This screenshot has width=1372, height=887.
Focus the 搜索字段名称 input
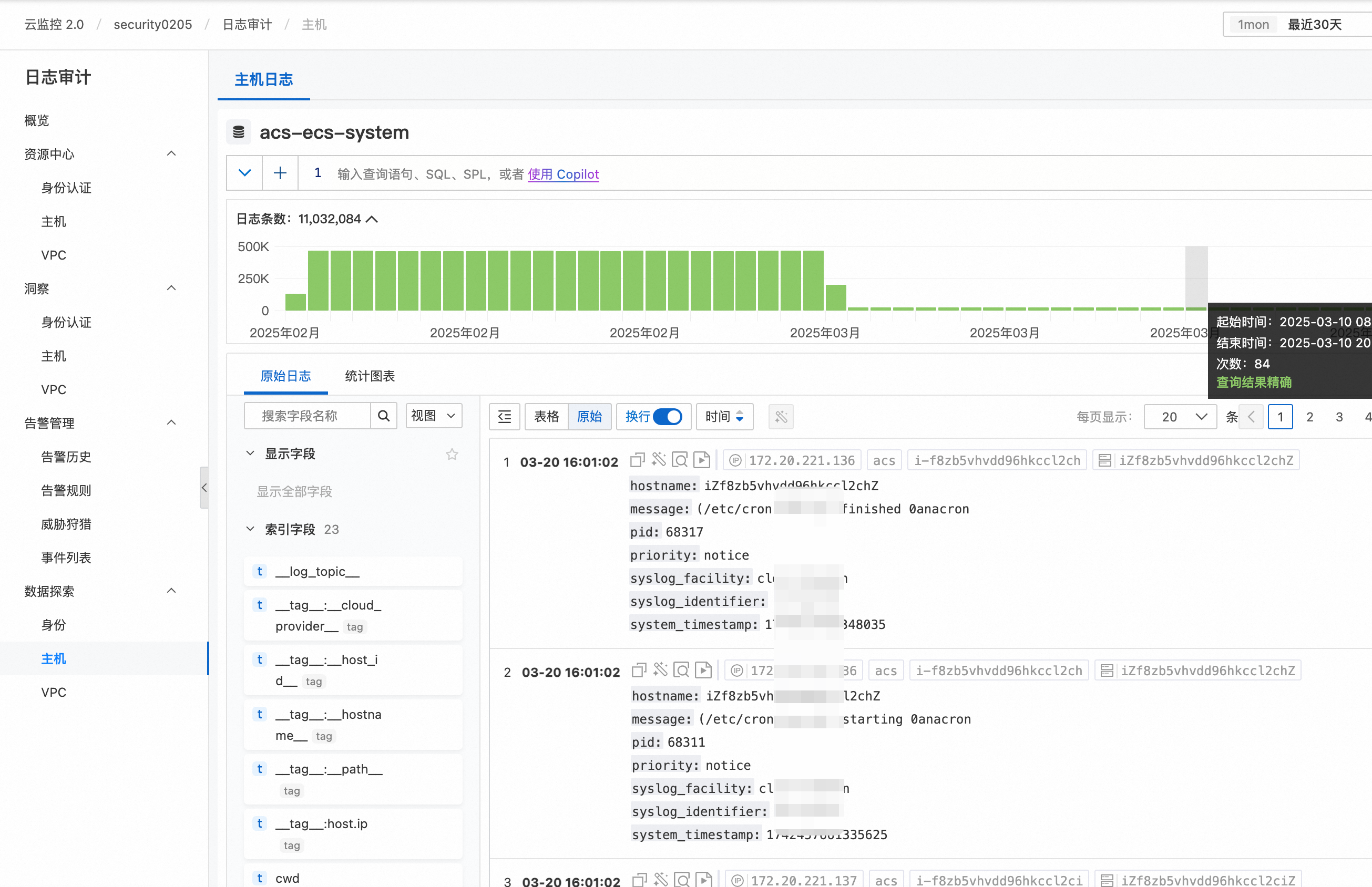(308, 416)
